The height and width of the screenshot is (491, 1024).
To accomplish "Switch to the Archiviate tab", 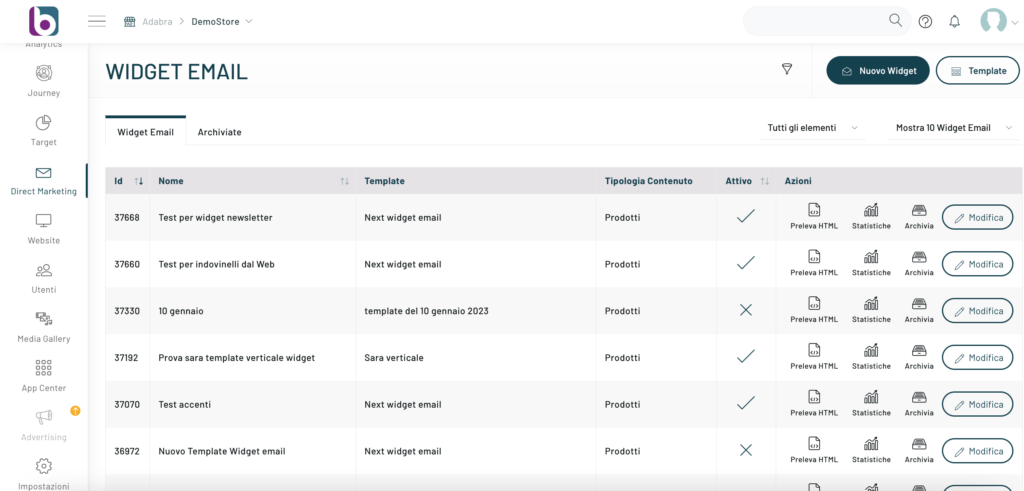I will 219,132.
